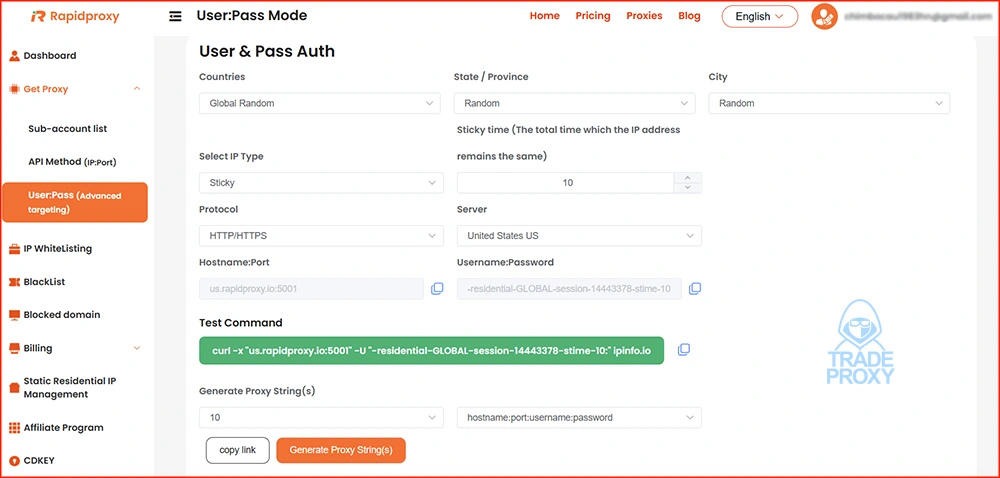Viewport: 1000px width, 478px height.
Task: Click the Generate Proxy String(s) button
Action: pyautogui.click(x=341, y=451)
